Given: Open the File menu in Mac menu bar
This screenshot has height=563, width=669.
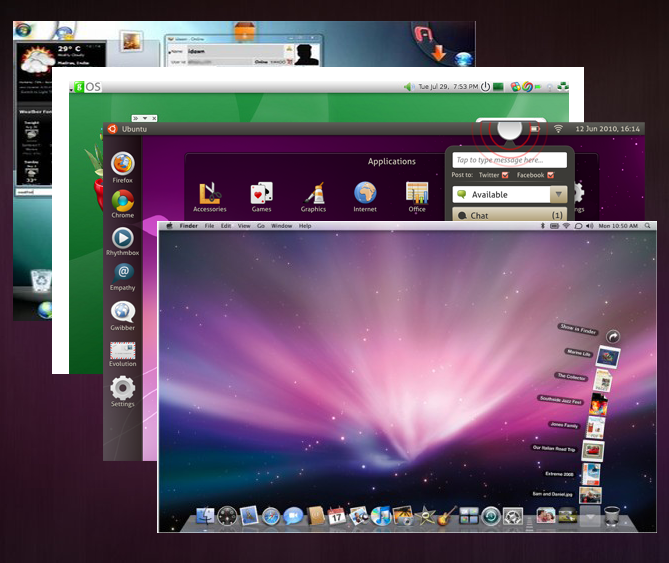Looking at the screenshot, I should [209, 226].
